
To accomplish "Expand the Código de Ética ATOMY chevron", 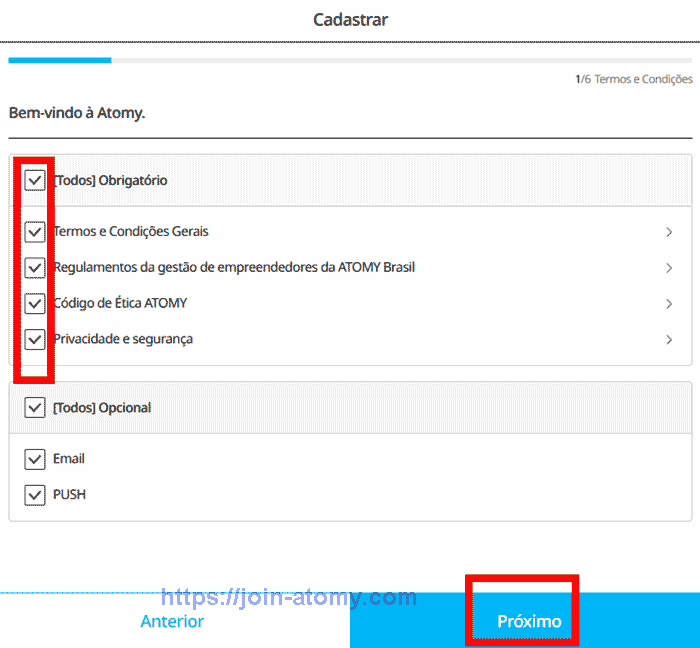I will click(669, 304).
